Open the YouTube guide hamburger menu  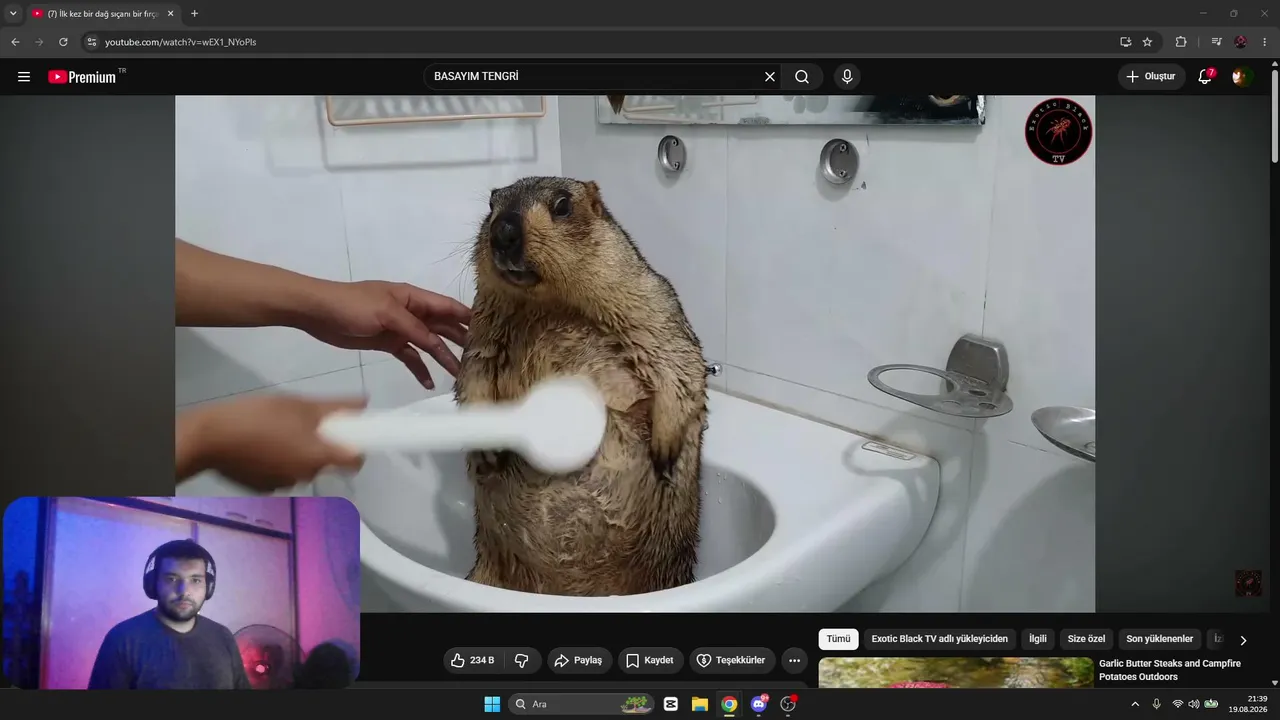24,77
